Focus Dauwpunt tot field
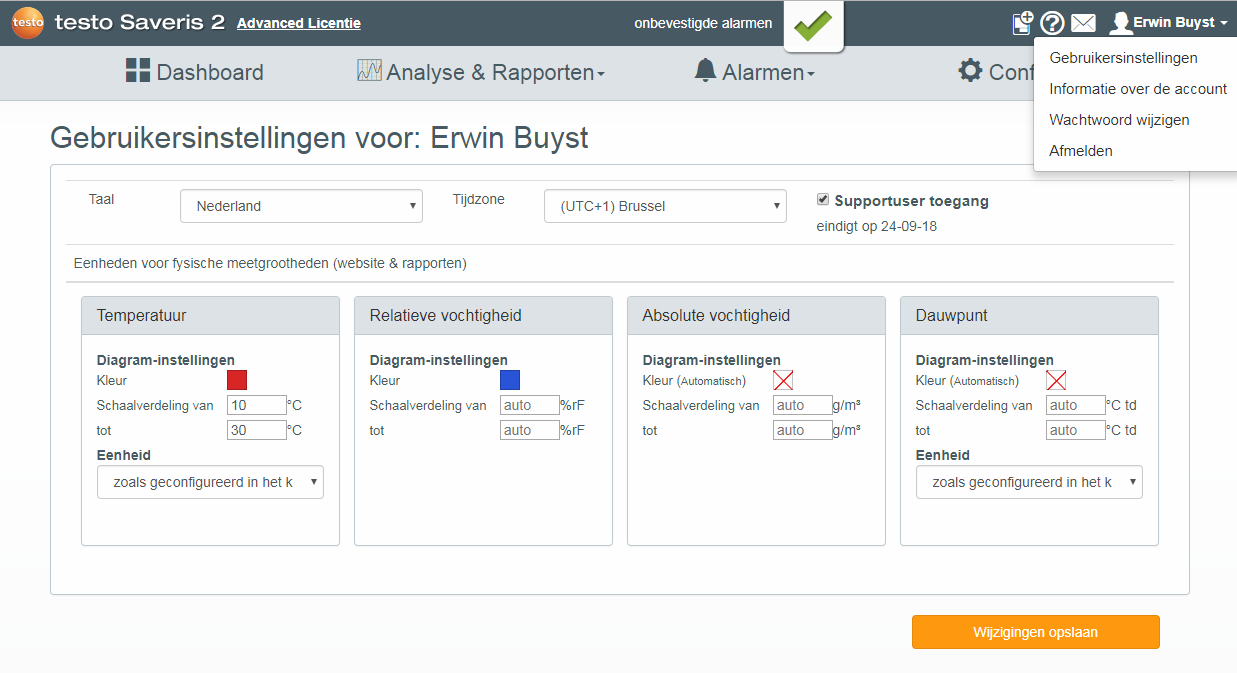 point(1076,430)
